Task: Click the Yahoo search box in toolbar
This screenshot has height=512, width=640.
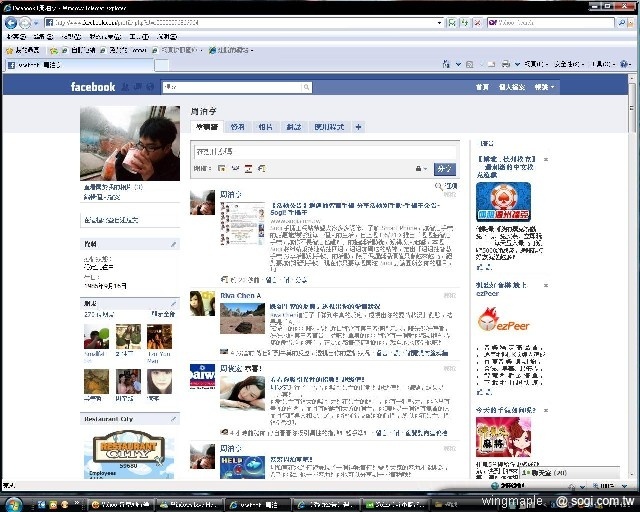Action: point(551,22)
